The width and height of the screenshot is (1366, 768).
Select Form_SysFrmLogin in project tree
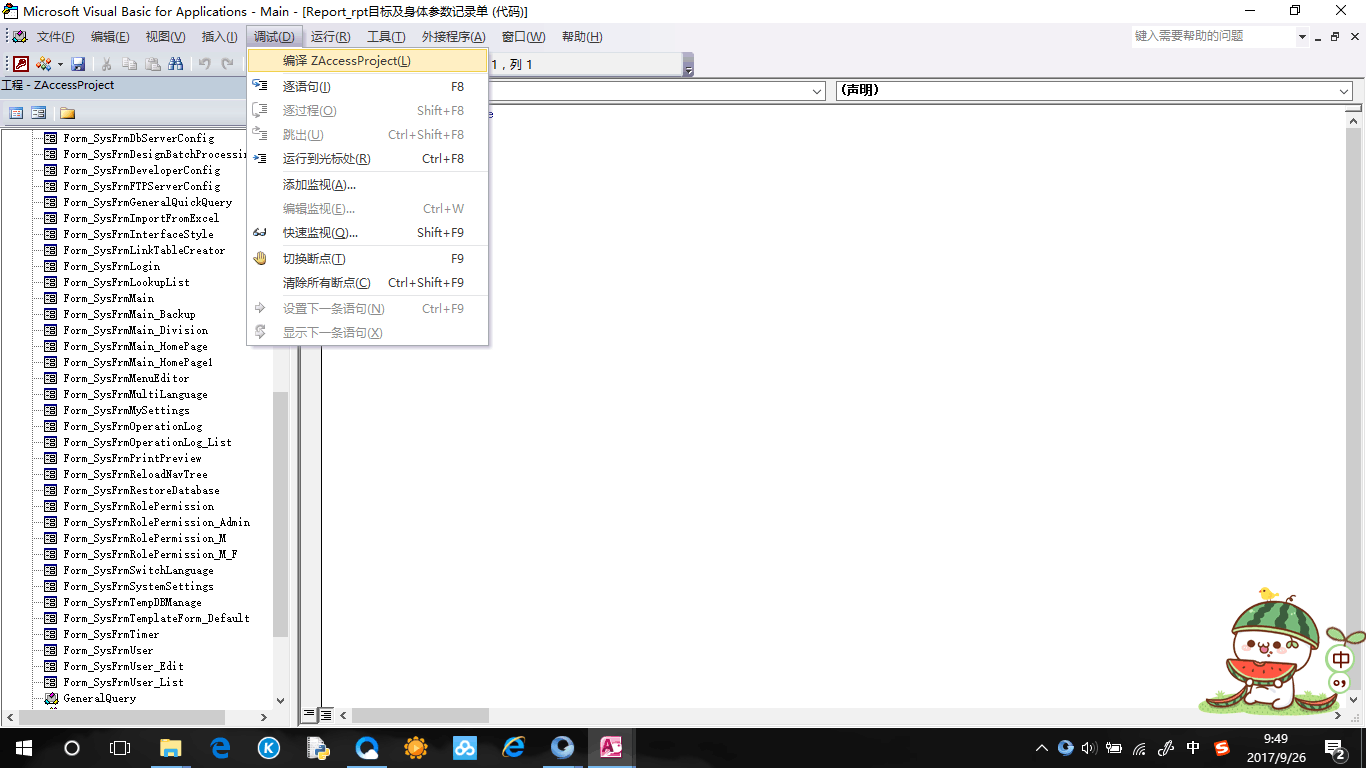tap(111, 266)
